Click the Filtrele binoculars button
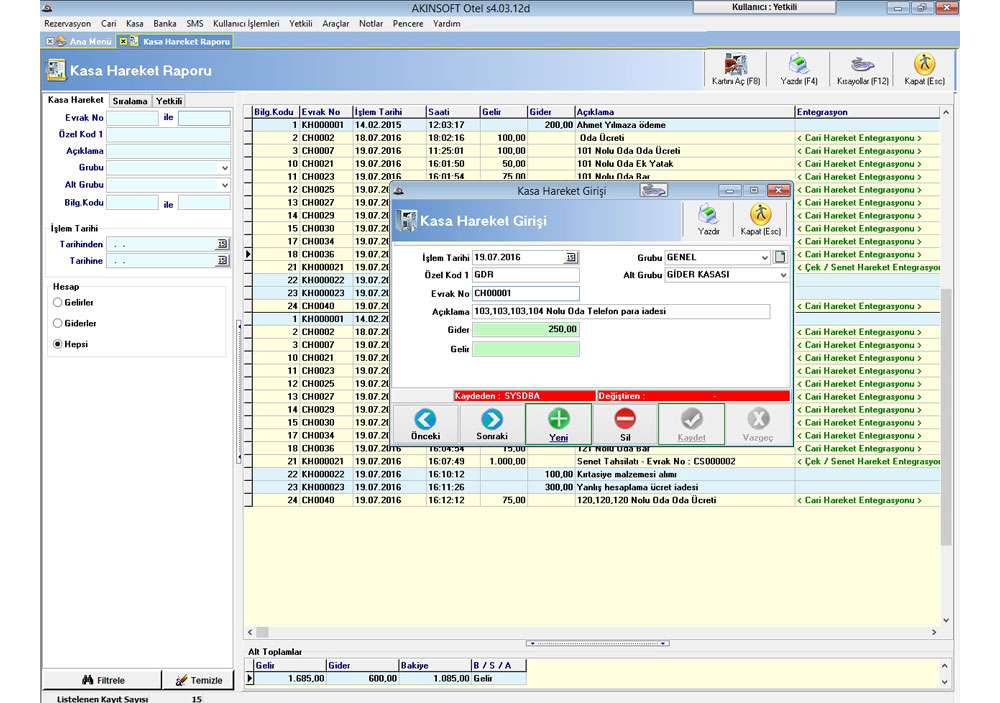This screenshot has width=1000, height=703. click(x=102, y=680)
